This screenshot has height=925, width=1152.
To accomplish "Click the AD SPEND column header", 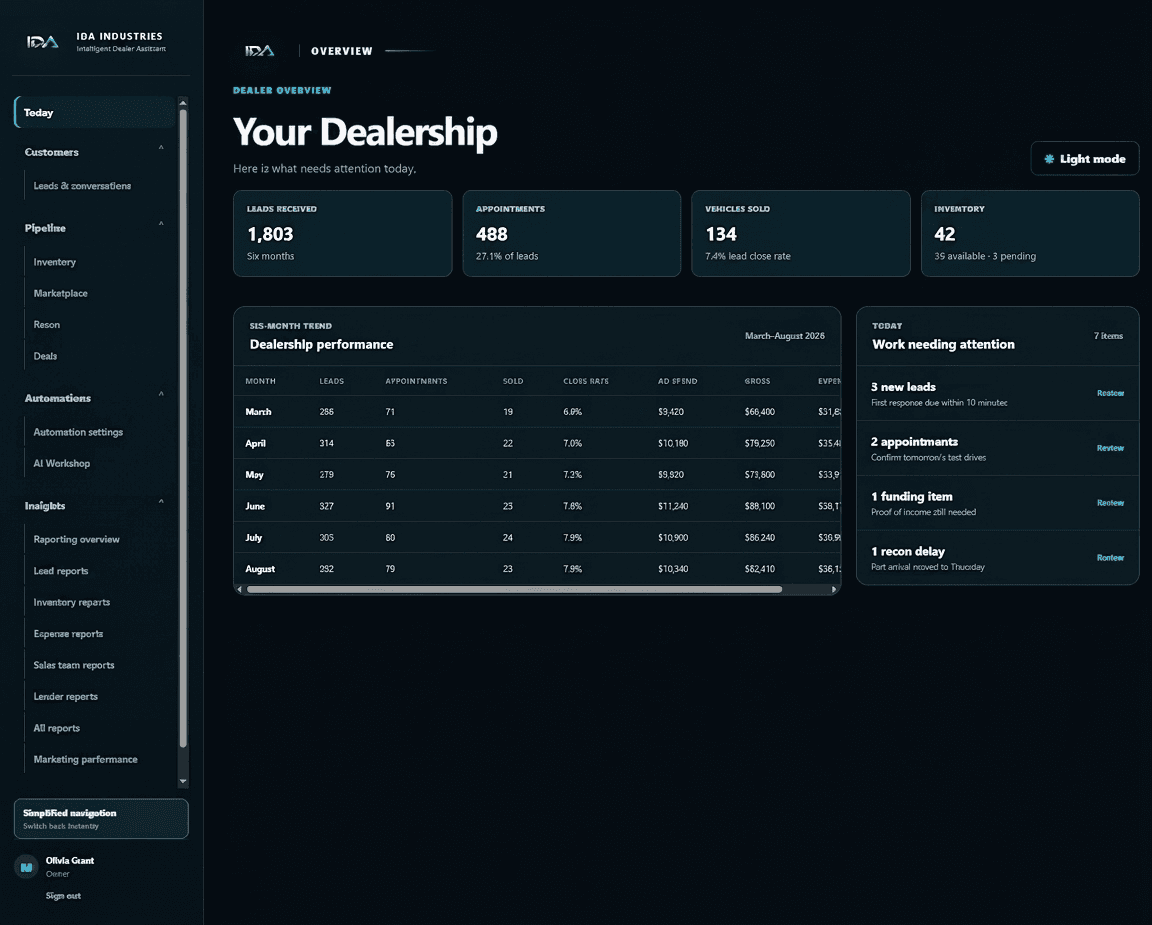I will (x=677, y=381).
